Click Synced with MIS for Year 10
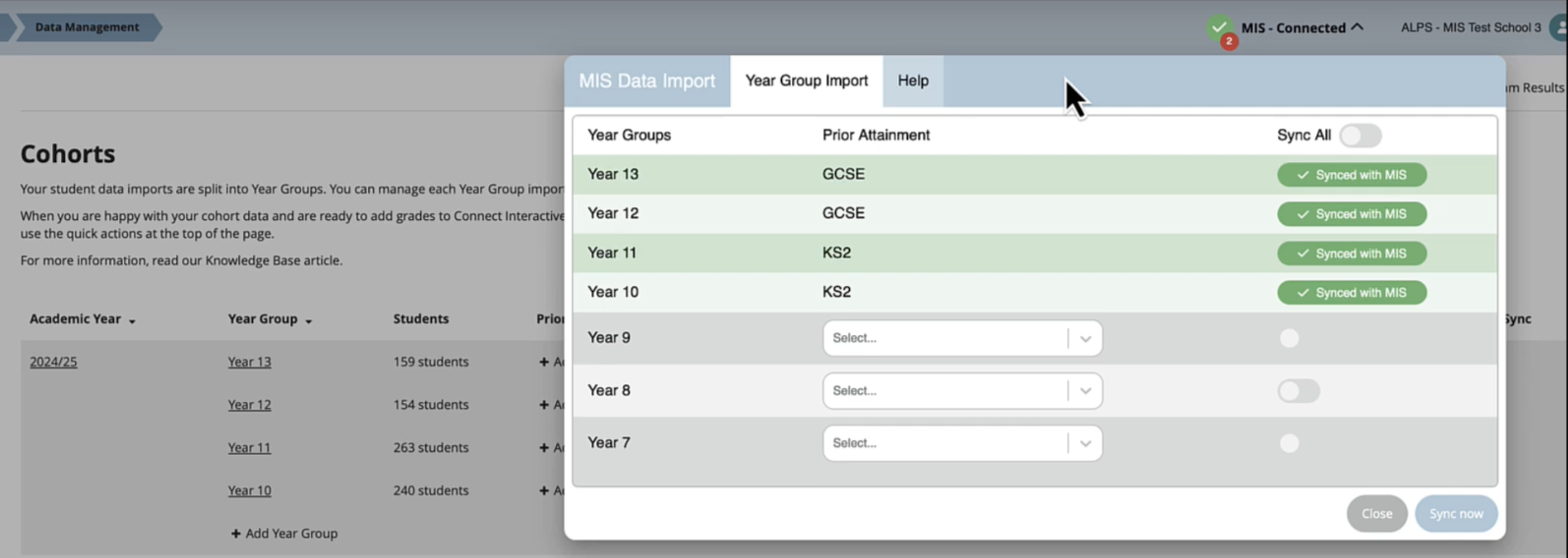 (1351, 293)
